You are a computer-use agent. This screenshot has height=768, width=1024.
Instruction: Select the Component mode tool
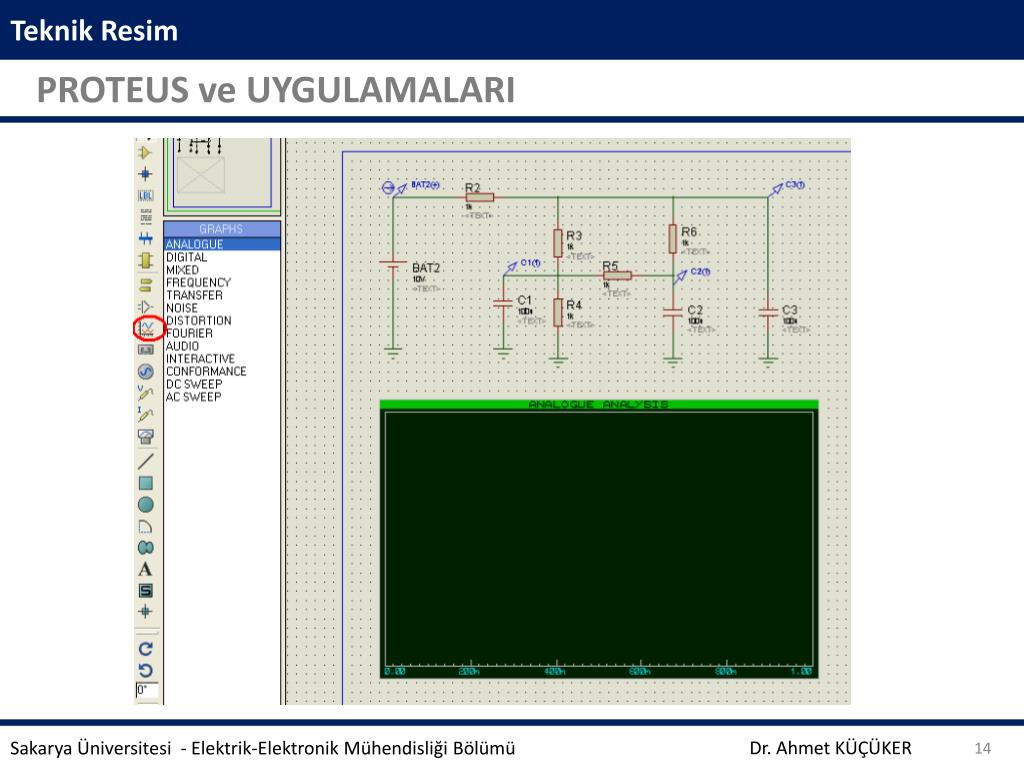[x=145, y=153]
